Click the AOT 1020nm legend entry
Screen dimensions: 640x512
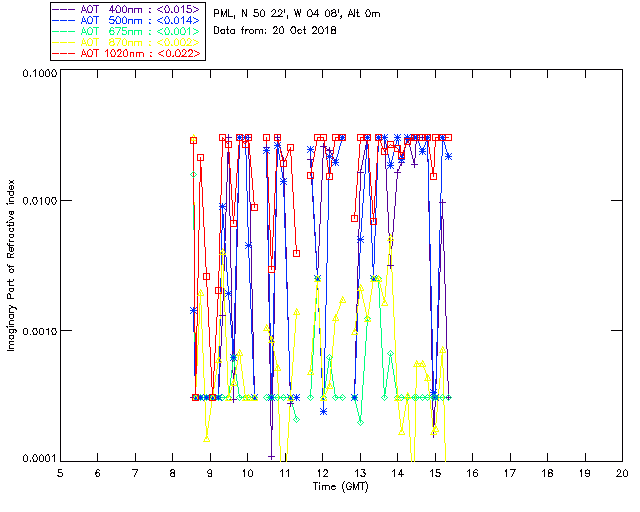pos(127,53)
